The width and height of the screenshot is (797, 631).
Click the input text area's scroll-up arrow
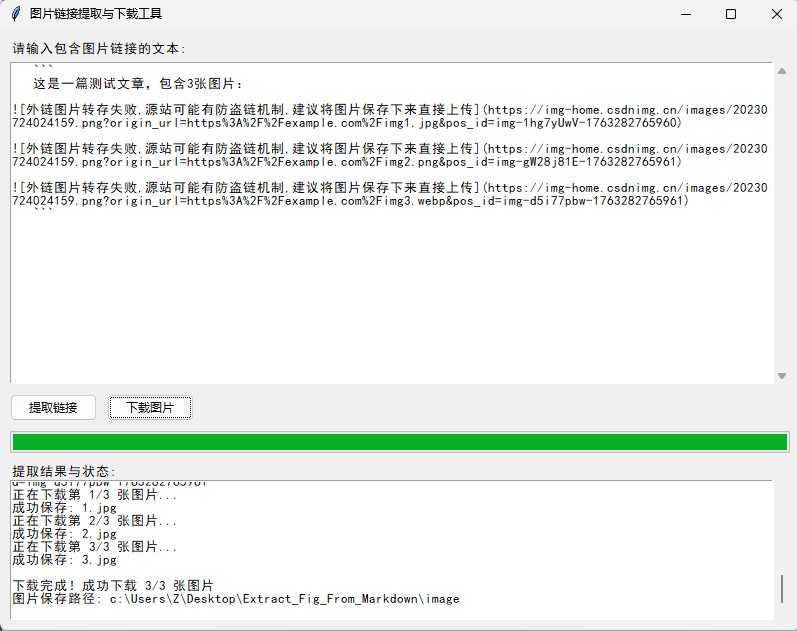coord(782,71)
